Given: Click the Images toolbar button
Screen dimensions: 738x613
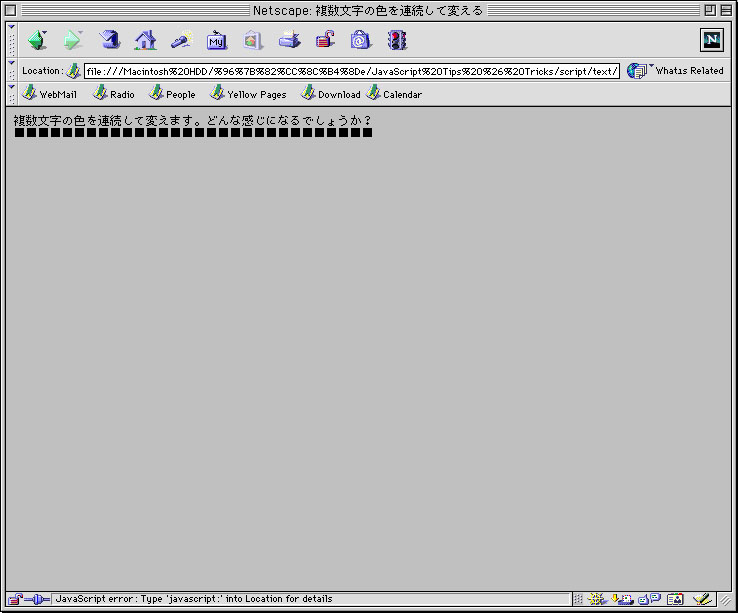Looking at the screenshot, I should (x=252, y=40).
